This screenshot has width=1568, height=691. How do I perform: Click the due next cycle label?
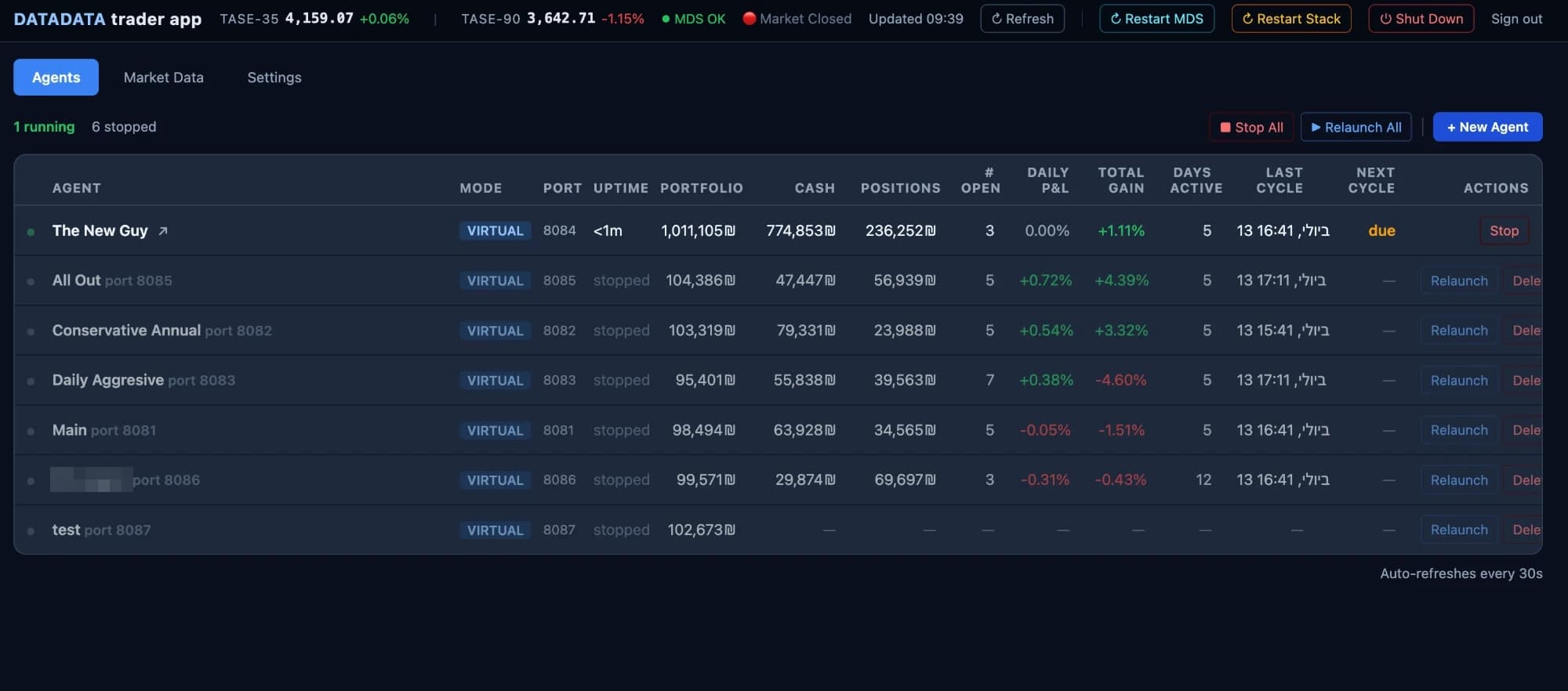1381,230
